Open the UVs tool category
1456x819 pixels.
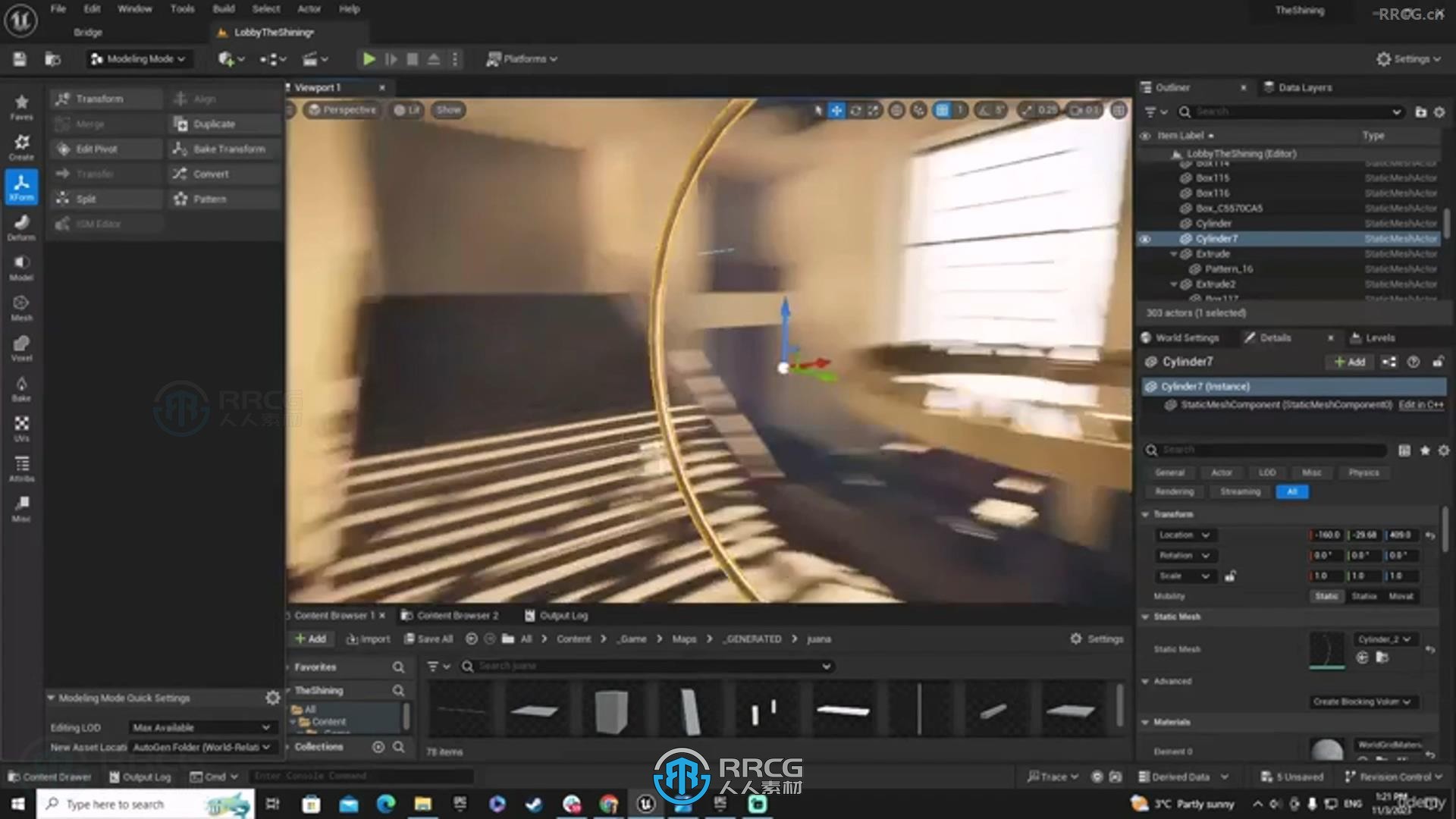21,428
